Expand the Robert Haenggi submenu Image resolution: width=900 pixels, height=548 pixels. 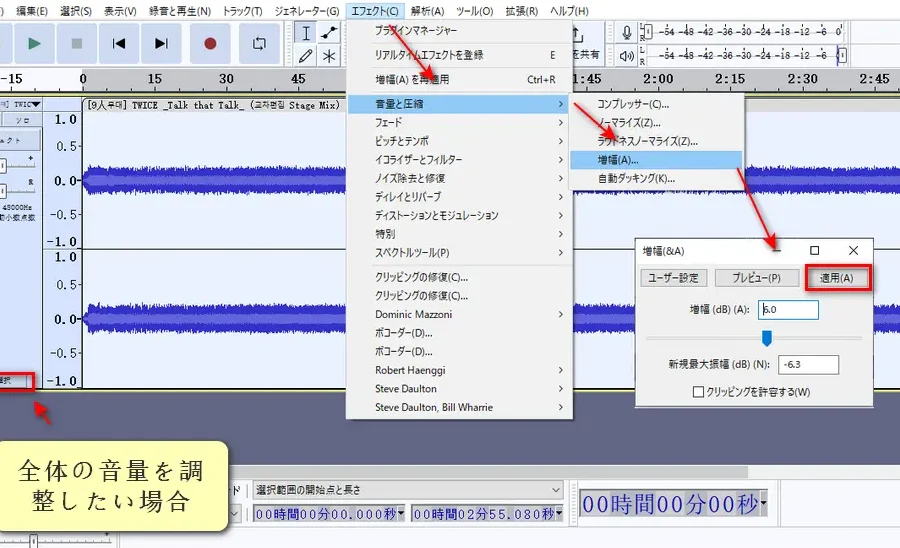tap(459, 370)
